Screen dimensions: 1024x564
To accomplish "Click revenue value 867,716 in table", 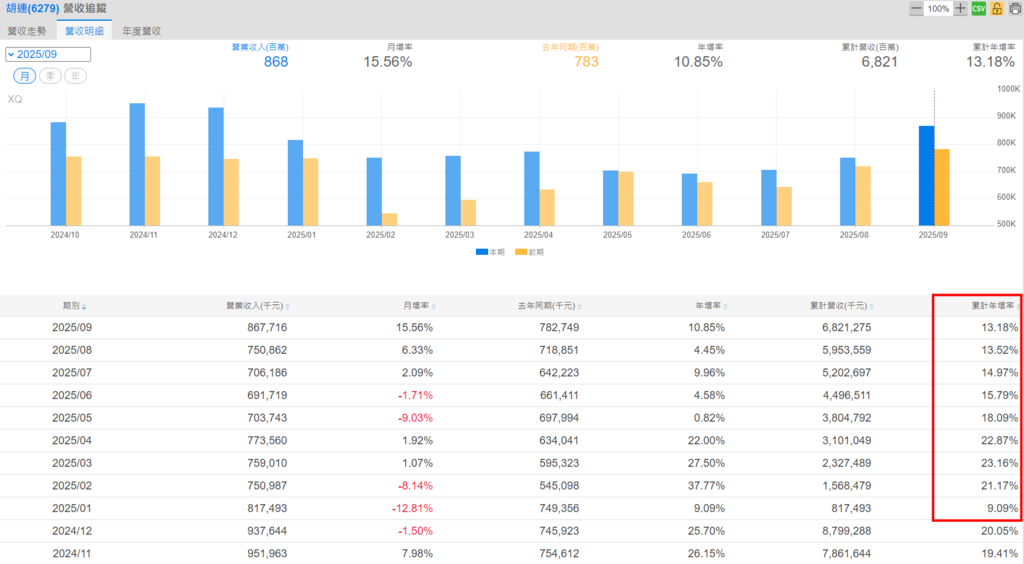I will [267, 328].
